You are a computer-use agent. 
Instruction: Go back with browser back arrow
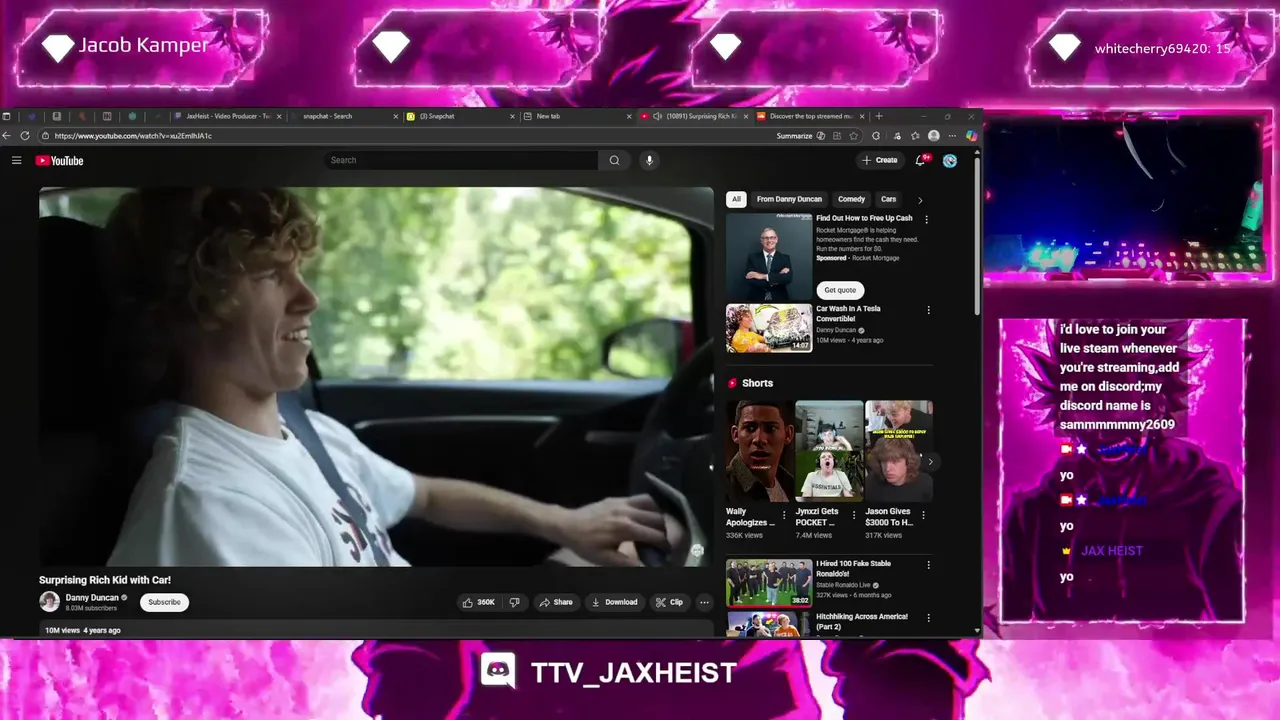pyautogui.click(x=7, y=135)
